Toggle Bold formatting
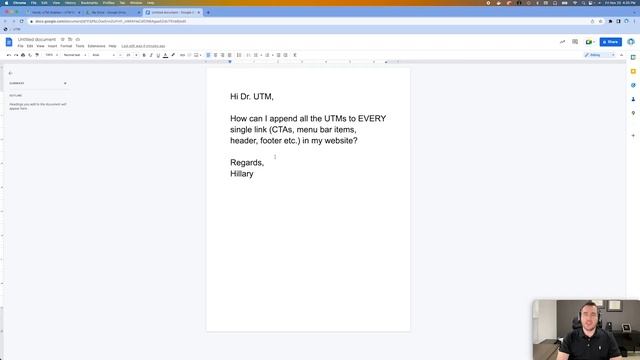640x360 pixels. pyautogui.click(x=144, y=55)
